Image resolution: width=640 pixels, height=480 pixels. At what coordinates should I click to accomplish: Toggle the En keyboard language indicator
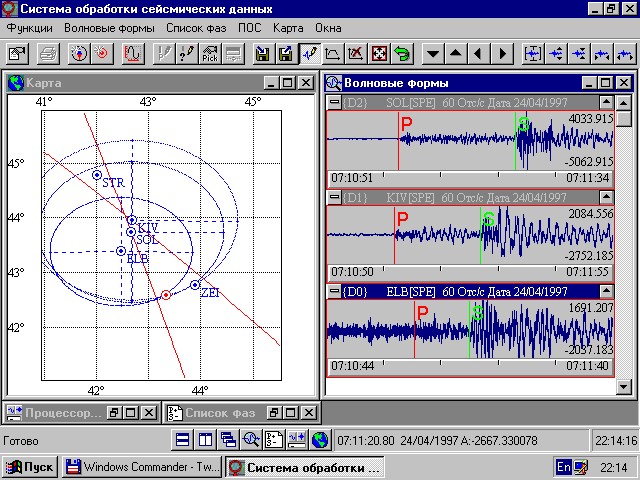[x=564, y=467]
